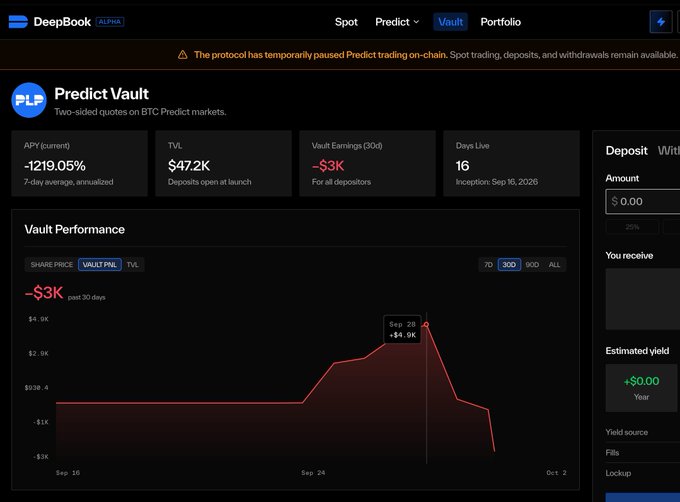Image resolution: width=680 pixels, height=502 pixels.
Task: Click the deposit Amount input field
Action: tap(643, 201)
